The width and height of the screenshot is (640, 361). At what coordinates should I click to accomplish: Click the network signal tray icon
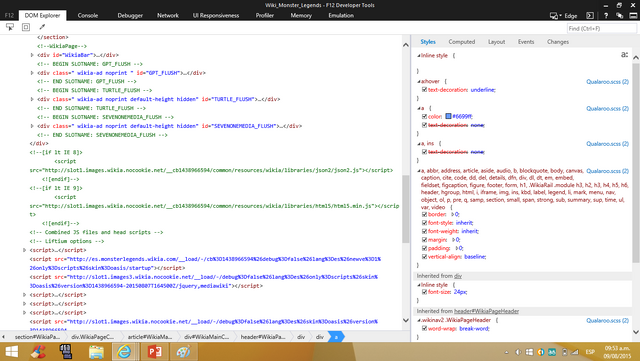(575, 352)
